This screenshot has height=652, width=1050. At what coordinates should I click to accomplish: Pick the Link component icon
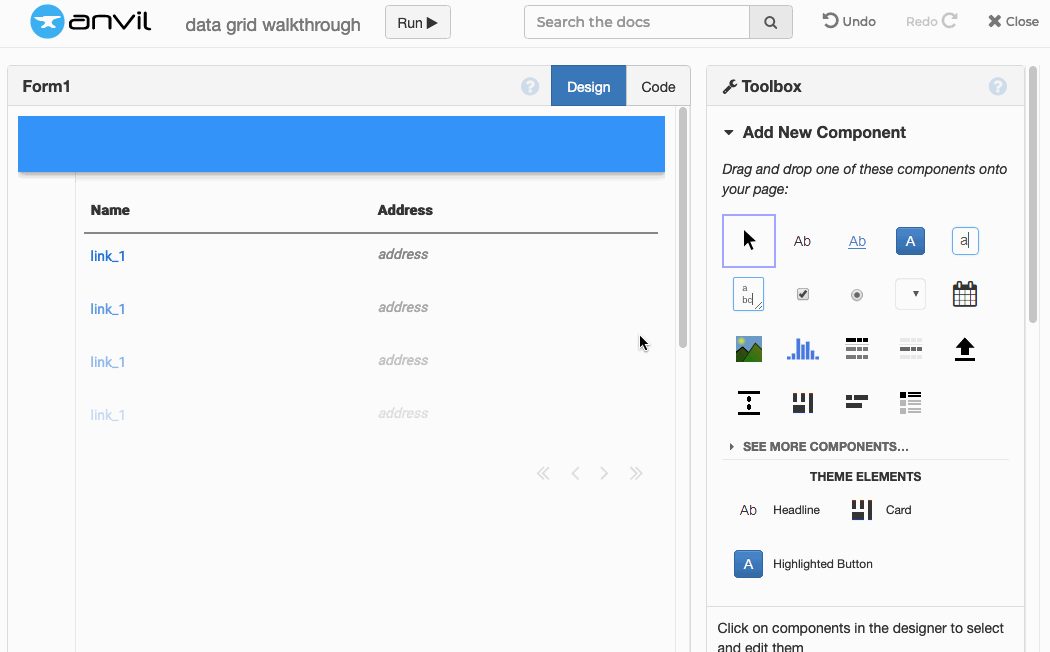coord(857,241)
